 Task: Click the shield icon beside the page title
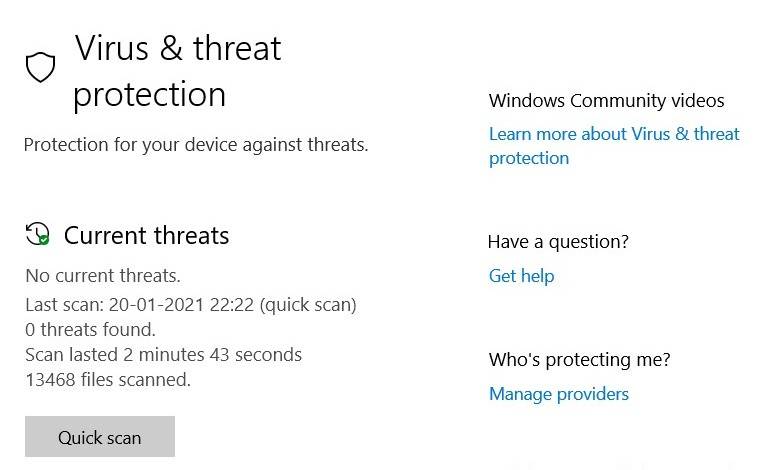39,68
